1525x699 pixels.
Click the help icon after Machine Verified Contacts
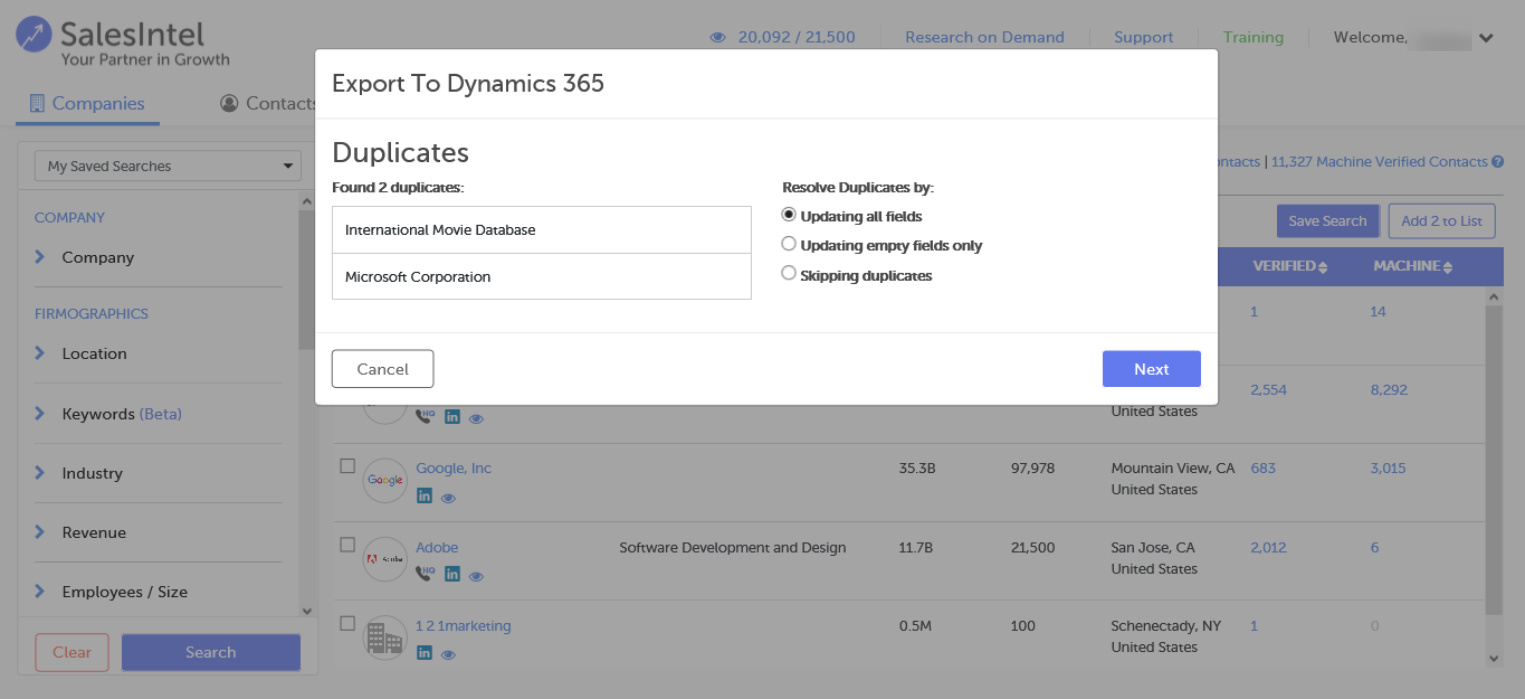click(1497, 162)
